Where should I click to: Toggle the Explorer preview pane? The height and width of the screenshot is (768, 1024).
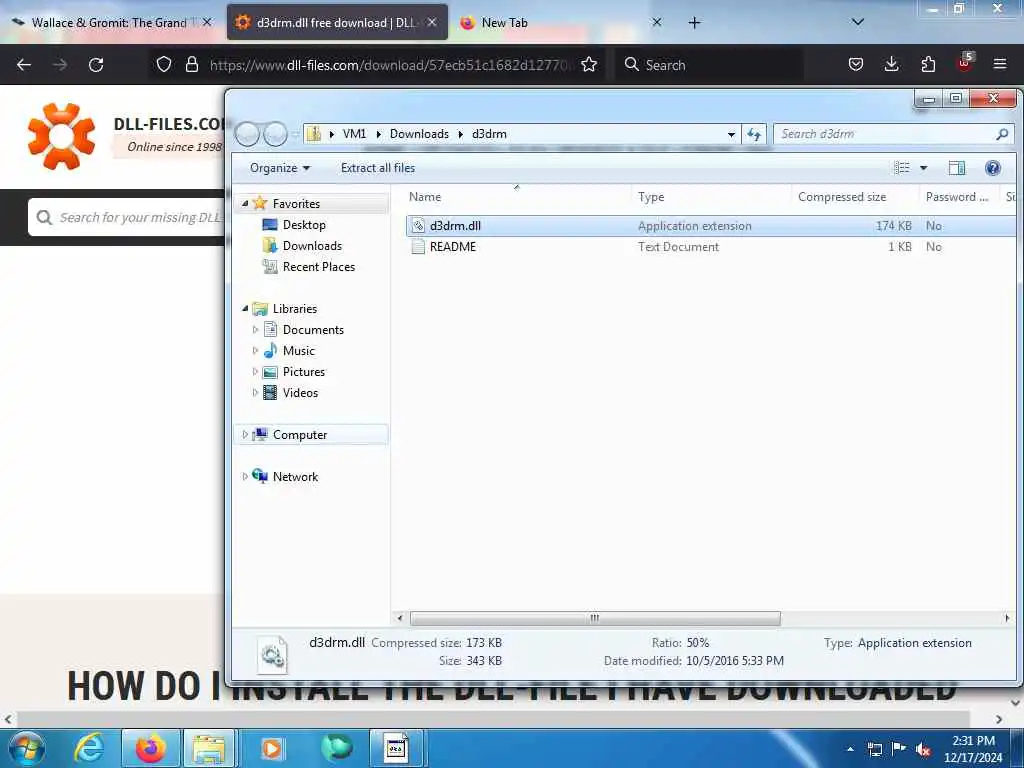click(x=957, y=168)
